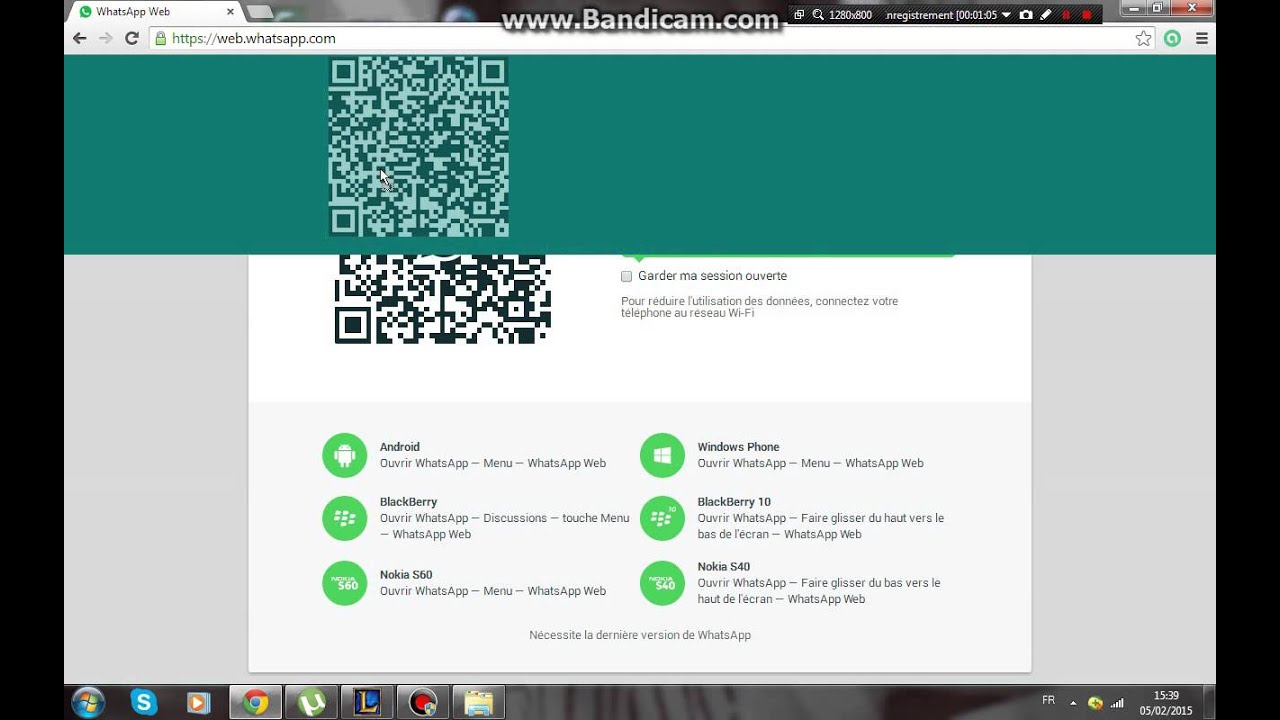
Task: Go back with the browser back arrow
Action: (x=80, y=38)
